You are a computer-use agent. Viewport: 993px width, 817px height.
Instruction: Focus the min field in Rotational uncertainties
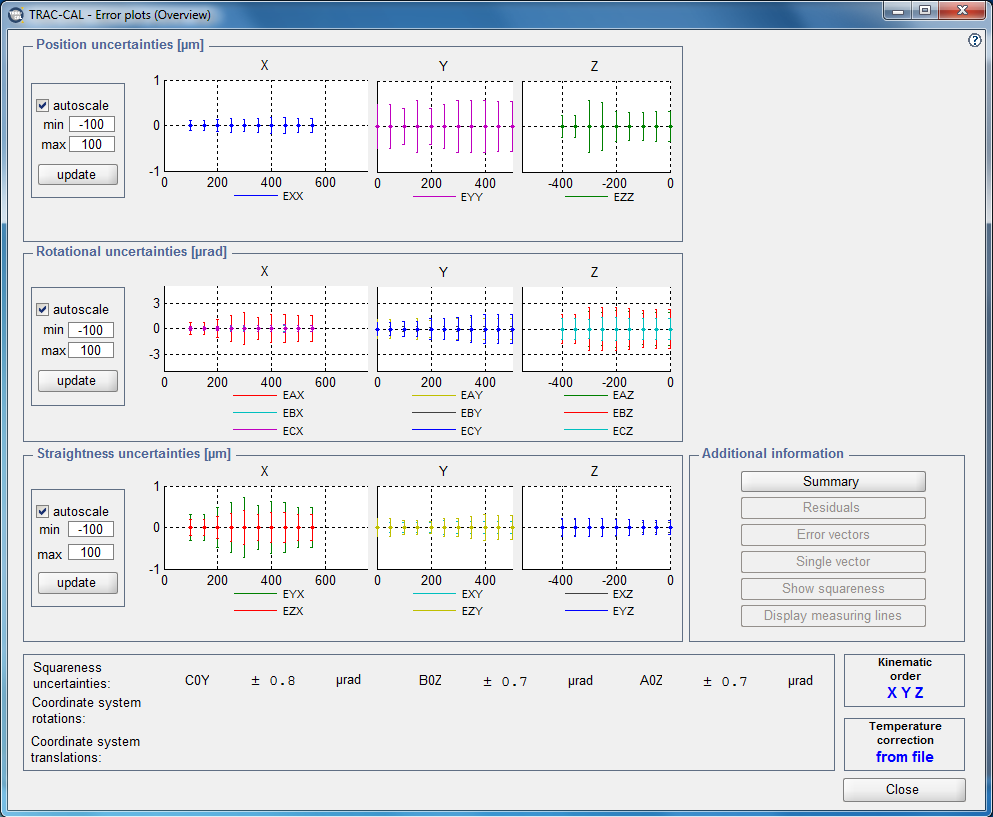point(91,330)
